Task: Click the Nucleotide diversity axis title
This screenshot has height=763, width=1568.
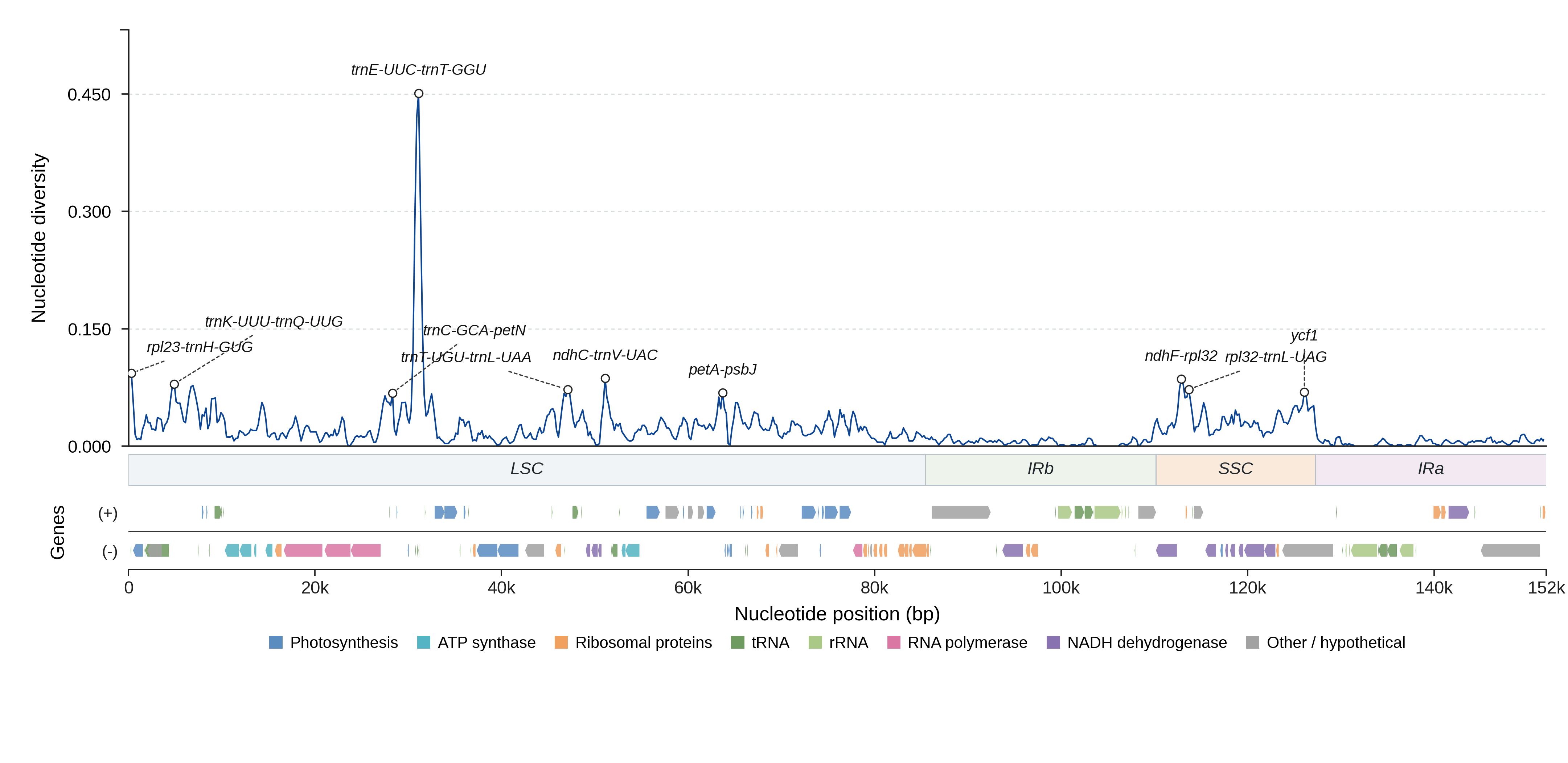Action: (x=38, y=238)
